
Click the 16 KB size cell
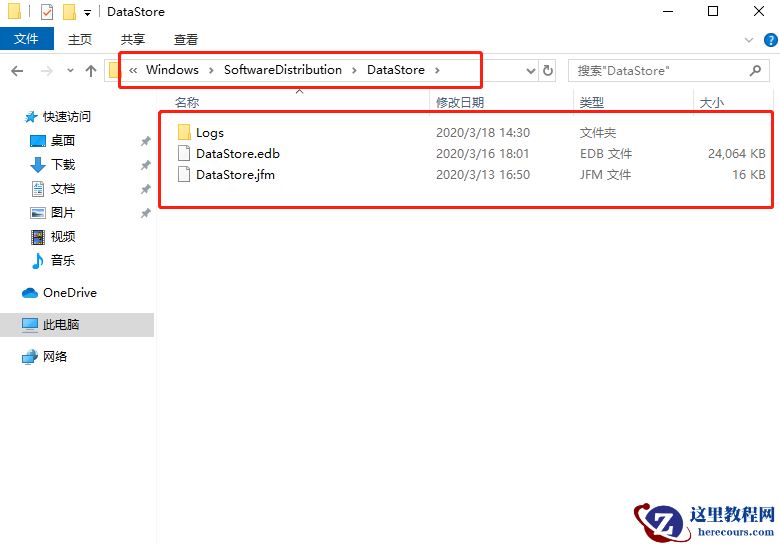[749, 175]
